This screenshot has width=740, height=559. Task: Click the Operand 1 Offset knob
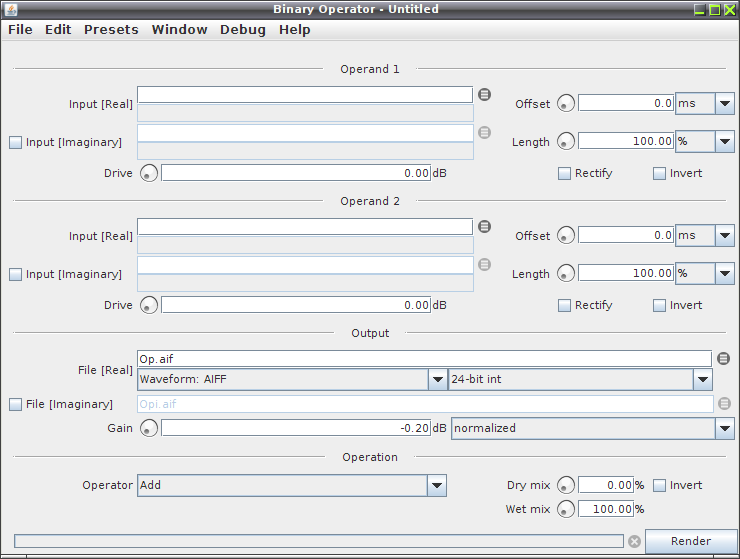[565, 103]
